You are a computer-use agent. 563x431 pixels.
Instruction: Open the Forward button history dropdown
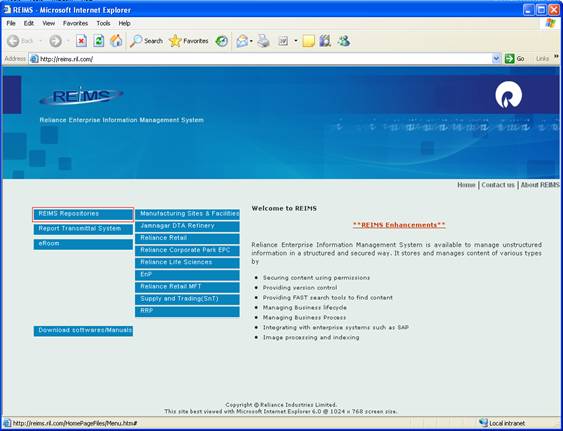point(68,41)
